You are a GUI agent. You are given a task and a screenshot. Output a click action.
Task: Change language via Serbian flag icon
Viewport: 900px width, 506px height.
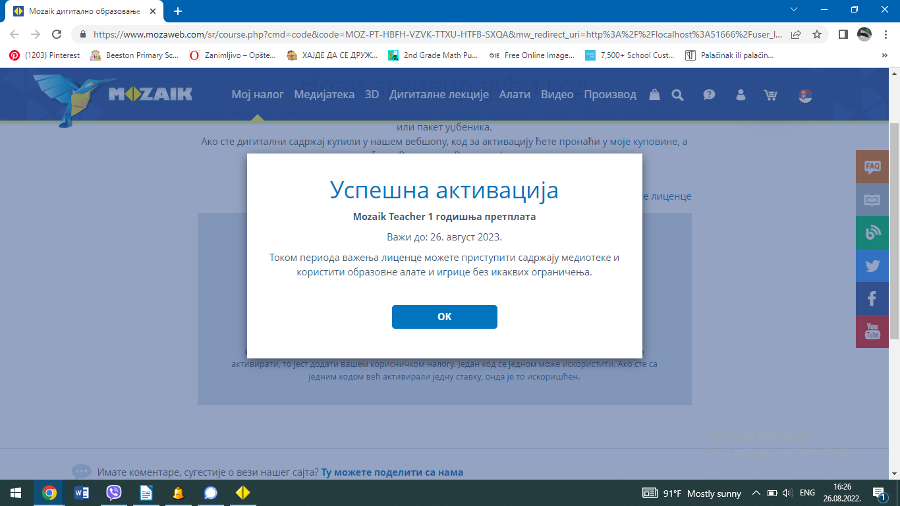[x=805, y=95]
